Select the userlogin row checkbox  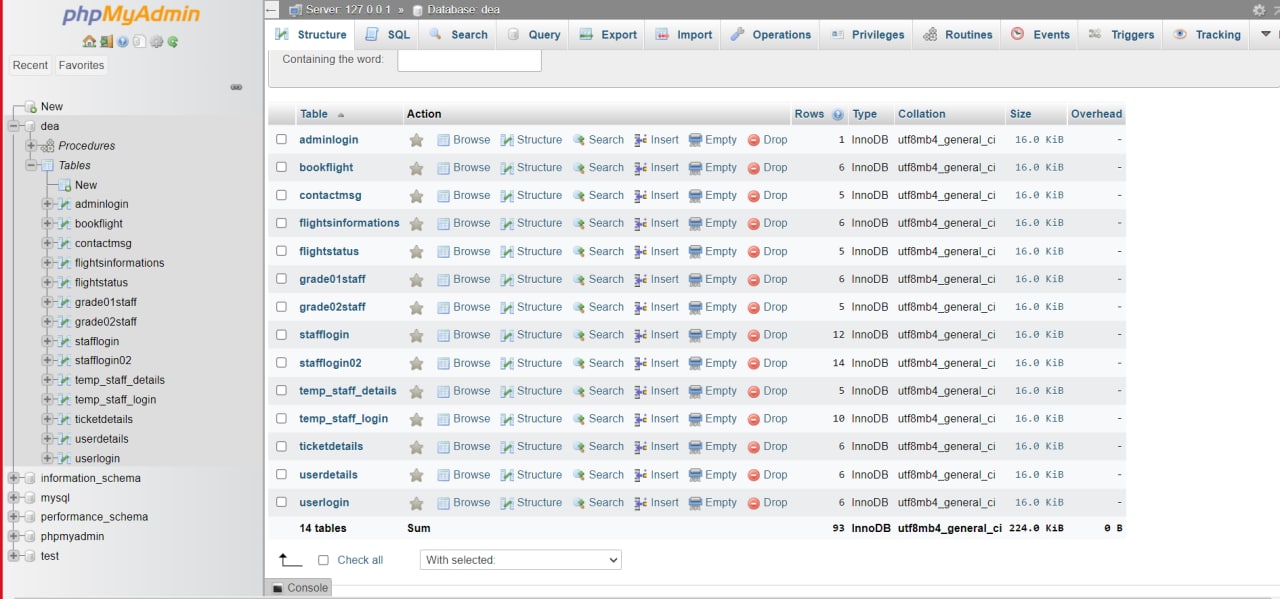click(282, 503)
